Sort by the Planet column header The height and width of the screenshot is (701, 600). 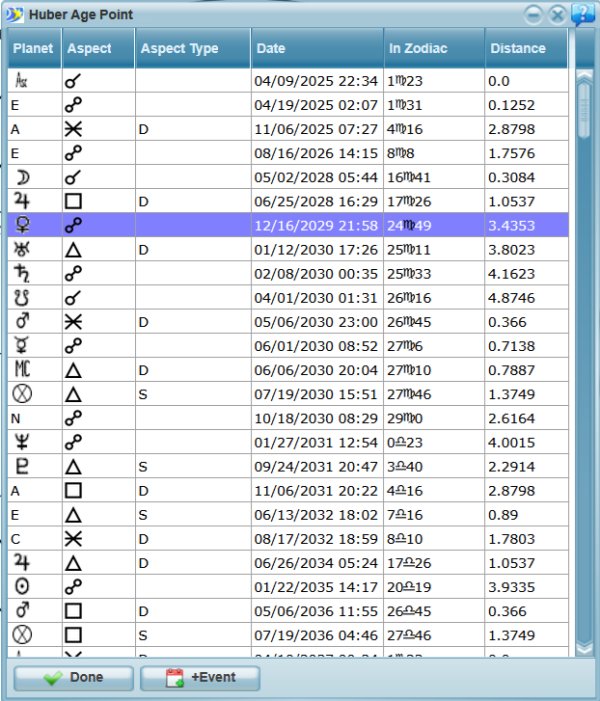[x=33, y=48]
